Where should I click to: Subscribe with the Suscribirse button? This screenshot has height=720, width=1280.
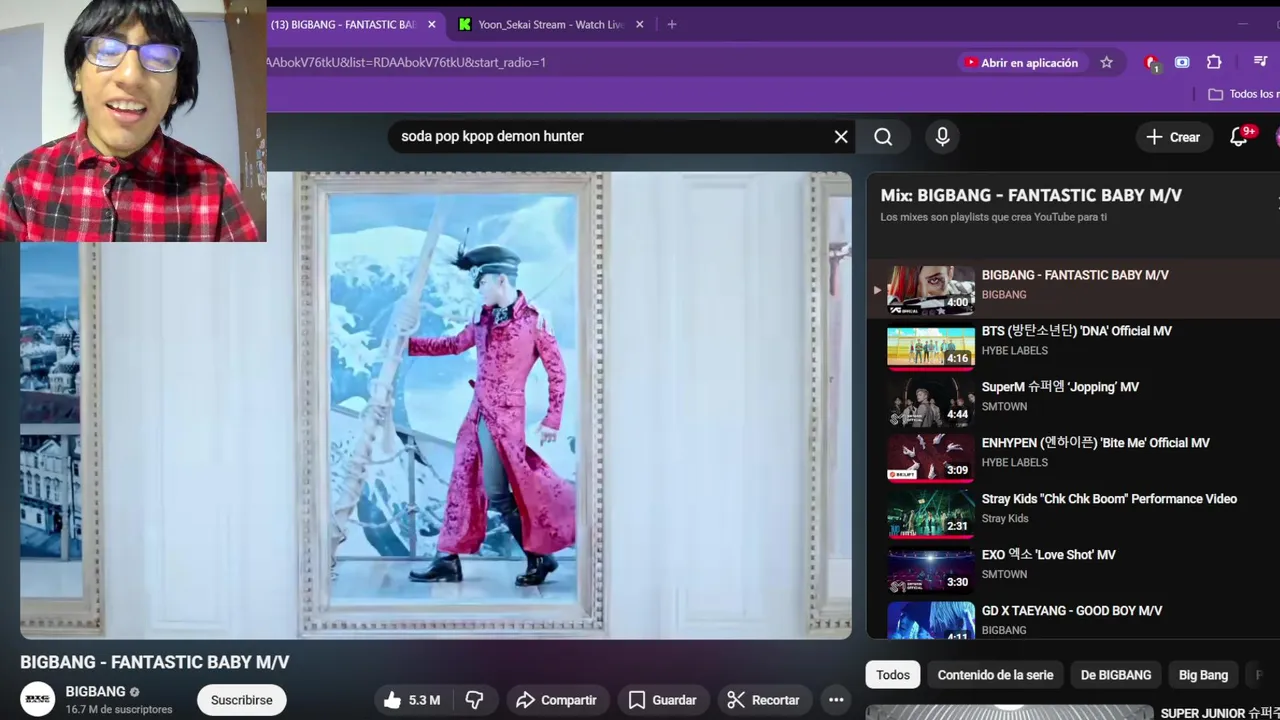(x=241, y=700)
